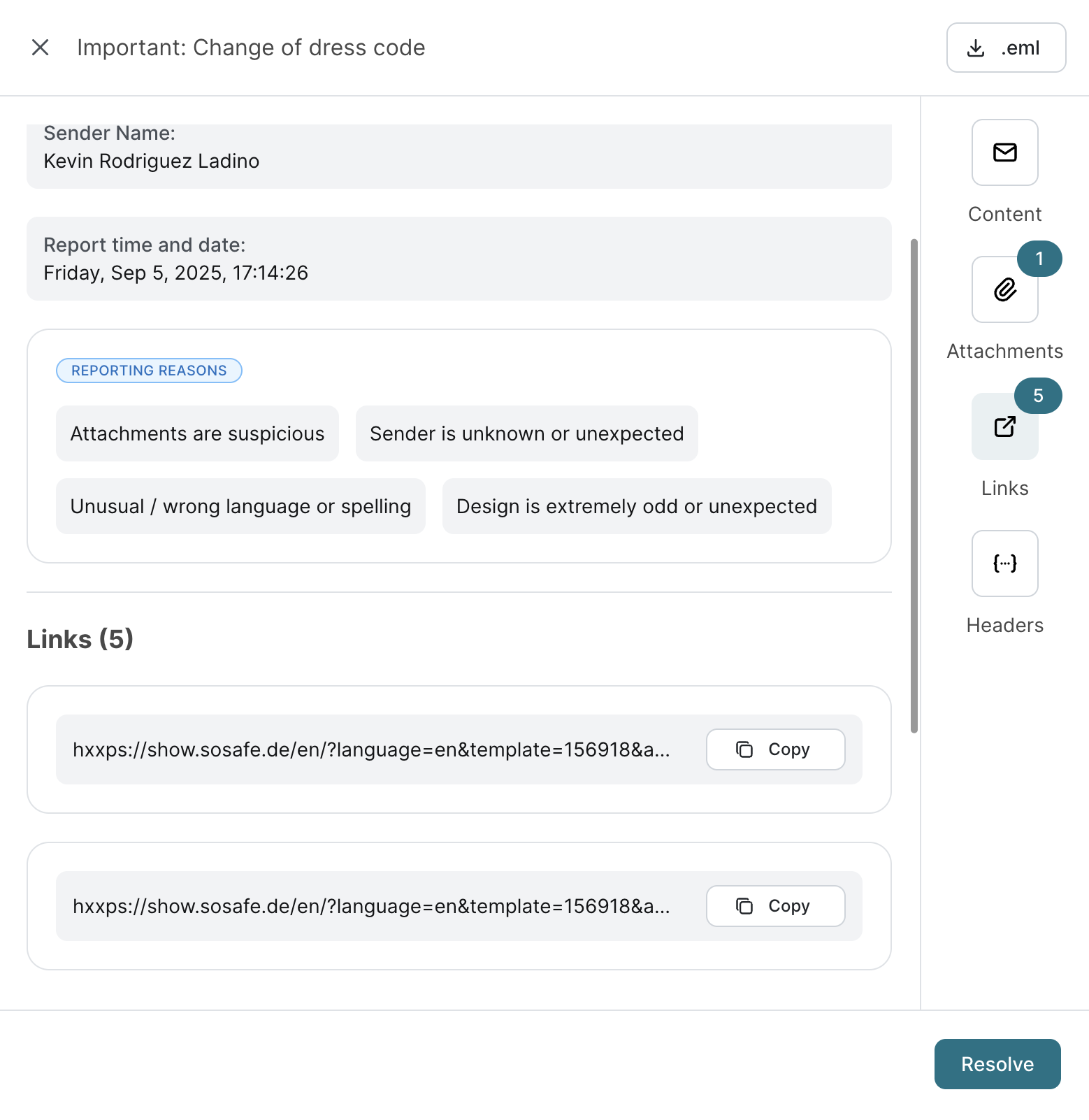Screen dimensions: 1089x1120
Task: Click the count badge 1 on Attachments
Action: (1039, 259)
